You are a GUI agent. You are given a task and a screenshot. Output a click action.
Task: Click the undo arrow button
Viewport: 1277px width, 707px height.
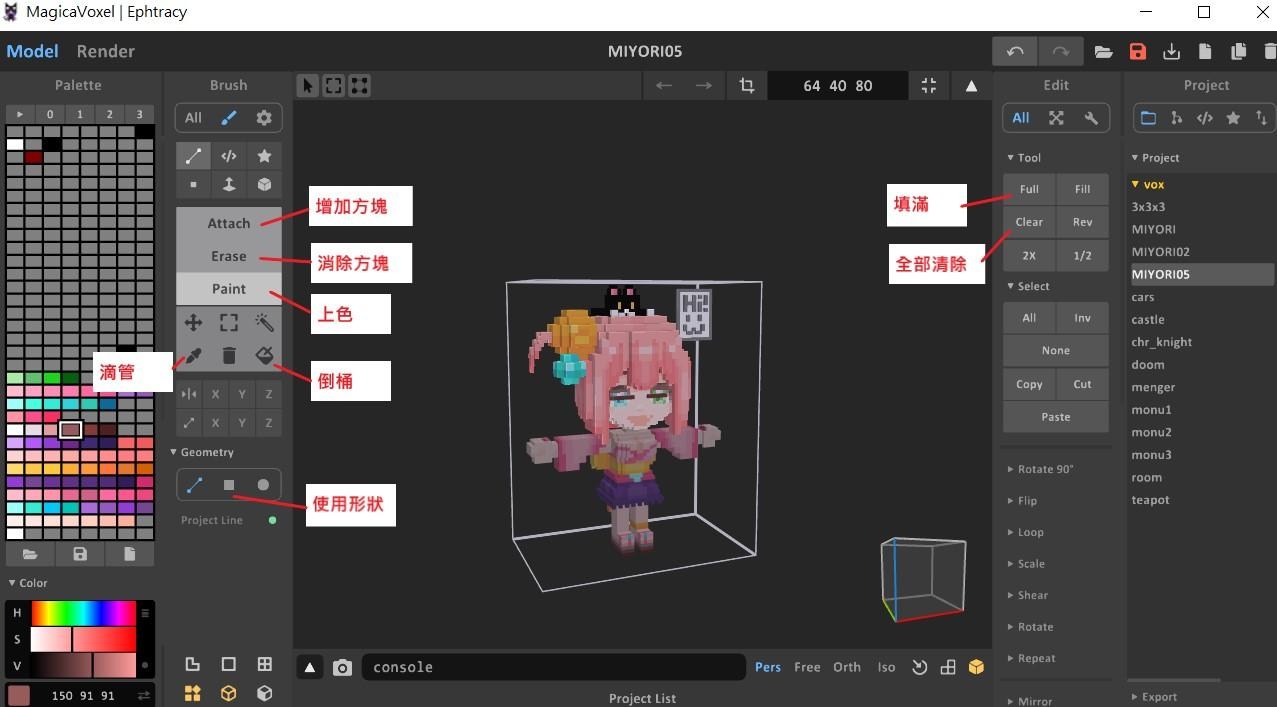[x=1015, y=52]
